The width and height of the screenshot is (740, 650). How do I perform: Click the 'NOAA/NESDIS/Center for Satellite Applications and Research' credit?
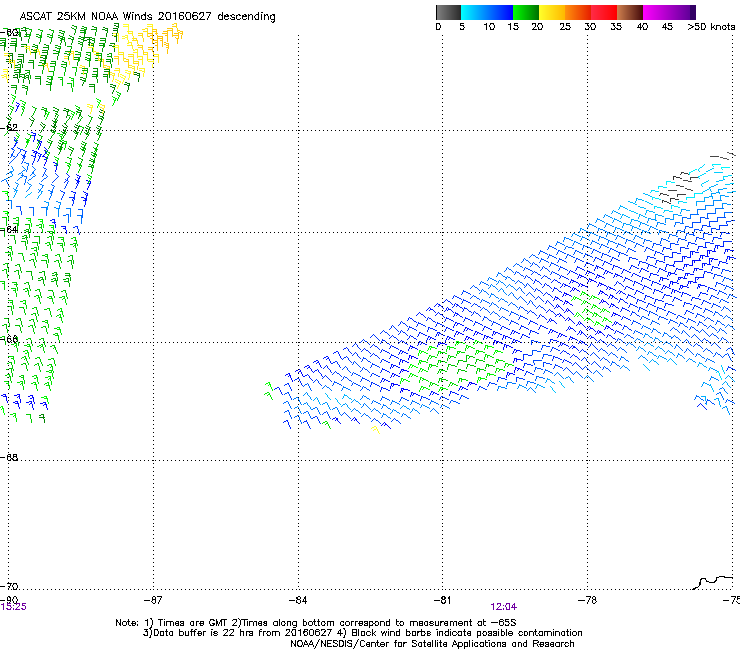[x=432, y=644]
